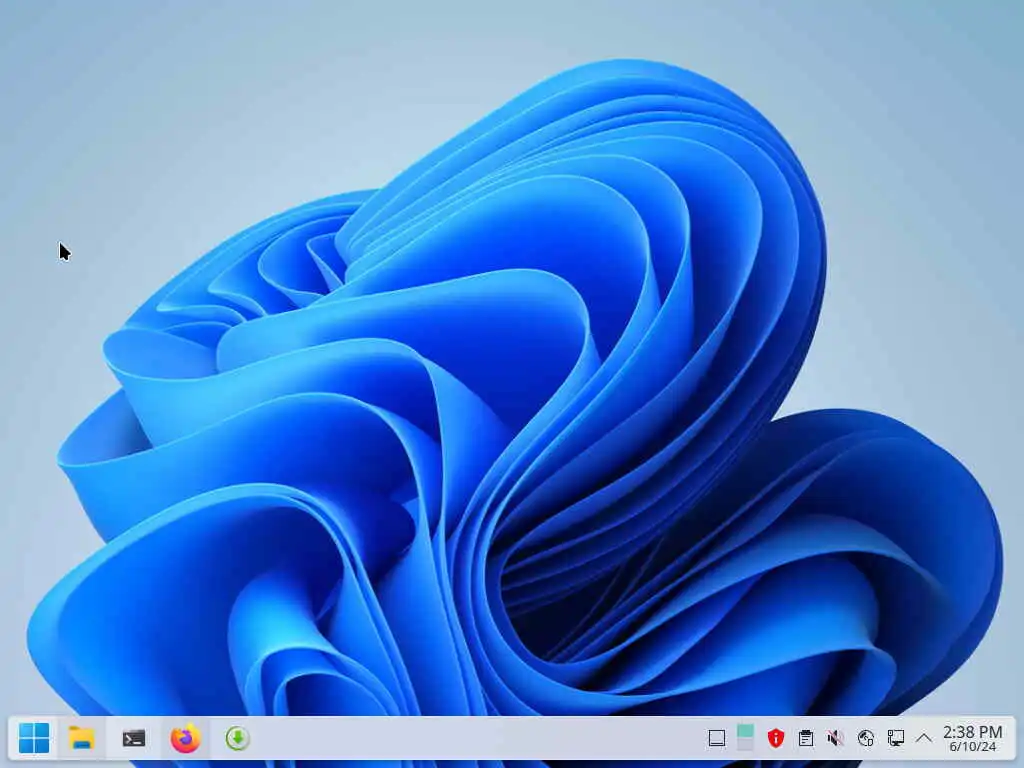Open the Windows-style start menu launcher
Image resolution: width=1024 pixels, height=768 pixels.
click(34, 738)
